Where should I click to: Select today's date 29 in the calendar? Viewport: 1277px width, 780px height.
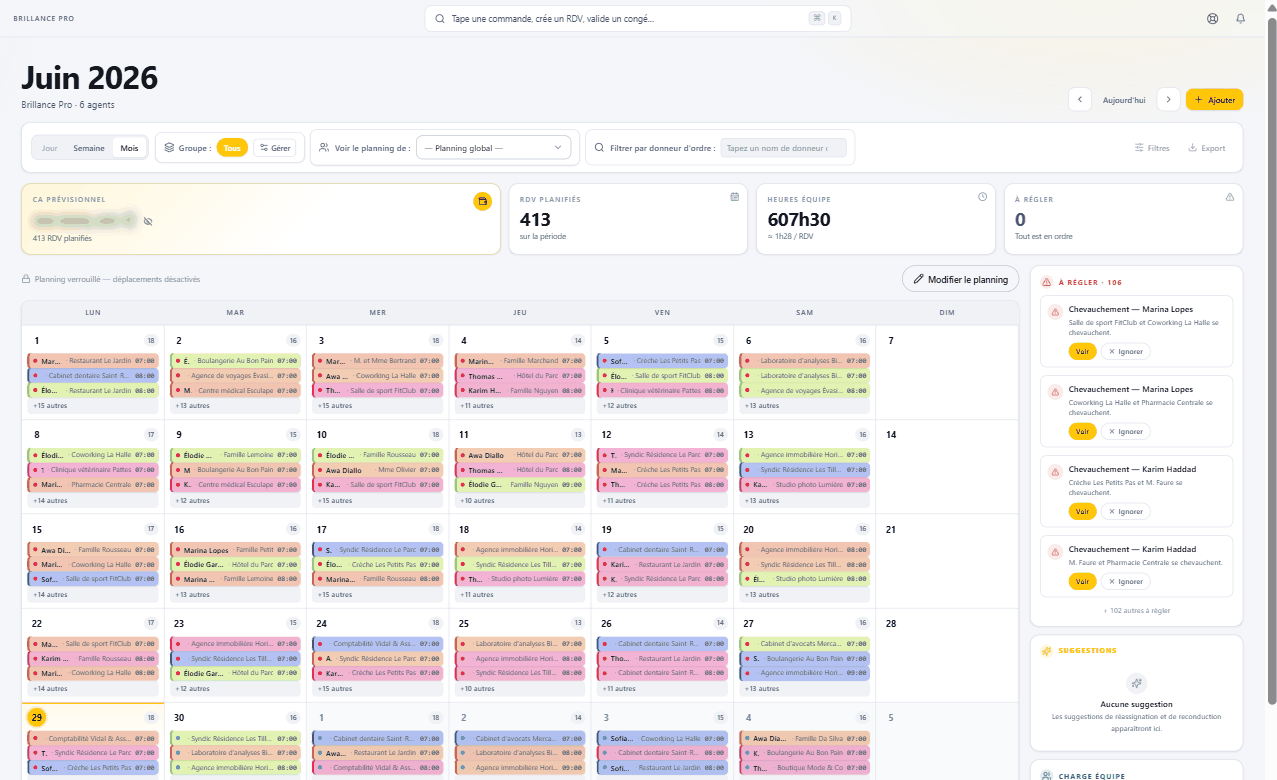(x=36, y=717)
